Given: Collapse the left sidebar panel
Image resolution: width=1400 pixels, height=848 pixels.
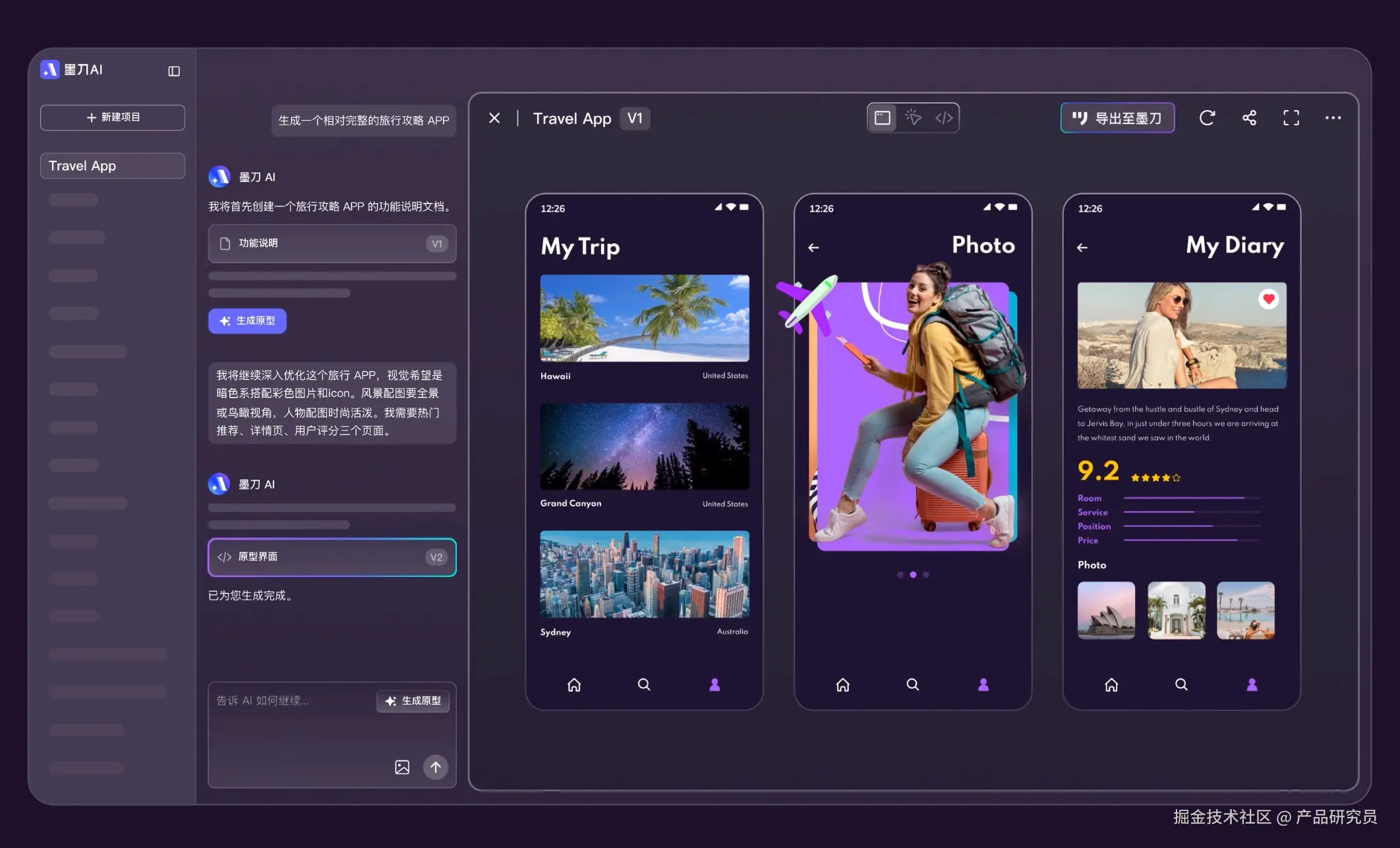Looking at the screenshot, I should click(174, 71).
